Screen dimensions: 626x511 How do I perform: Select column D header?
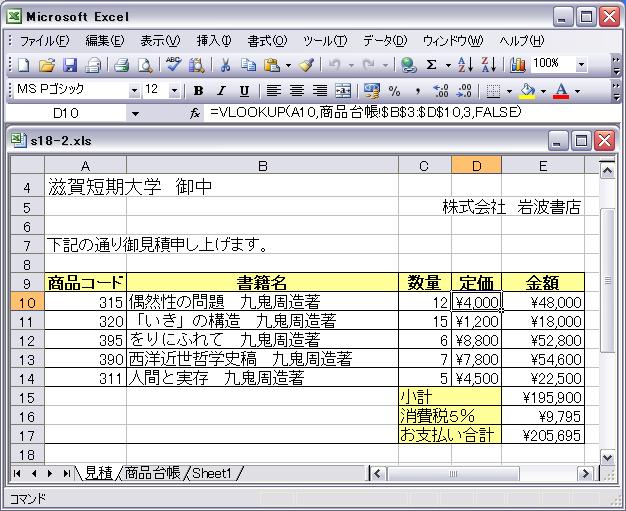[476, 165]
